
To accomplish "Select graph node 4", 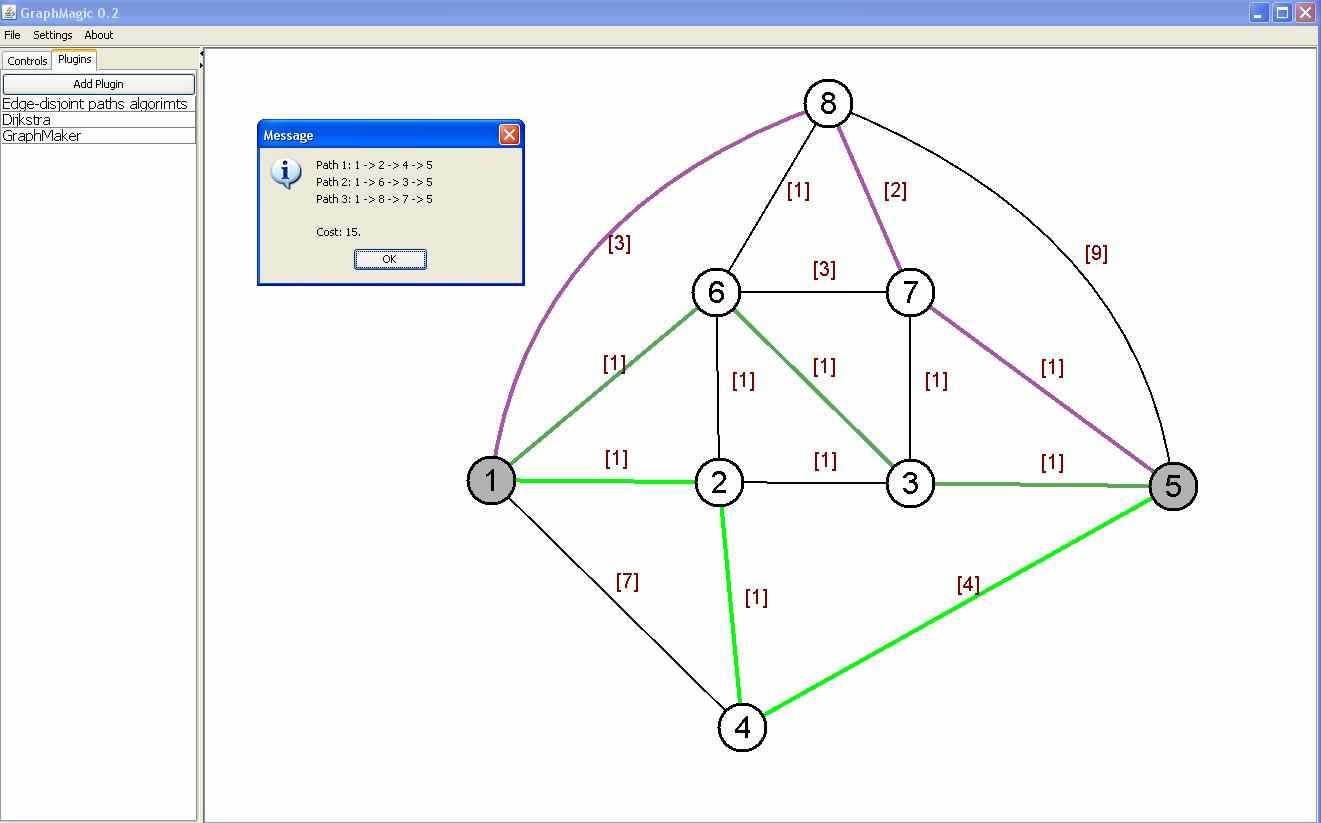I will tap(742, 727).
